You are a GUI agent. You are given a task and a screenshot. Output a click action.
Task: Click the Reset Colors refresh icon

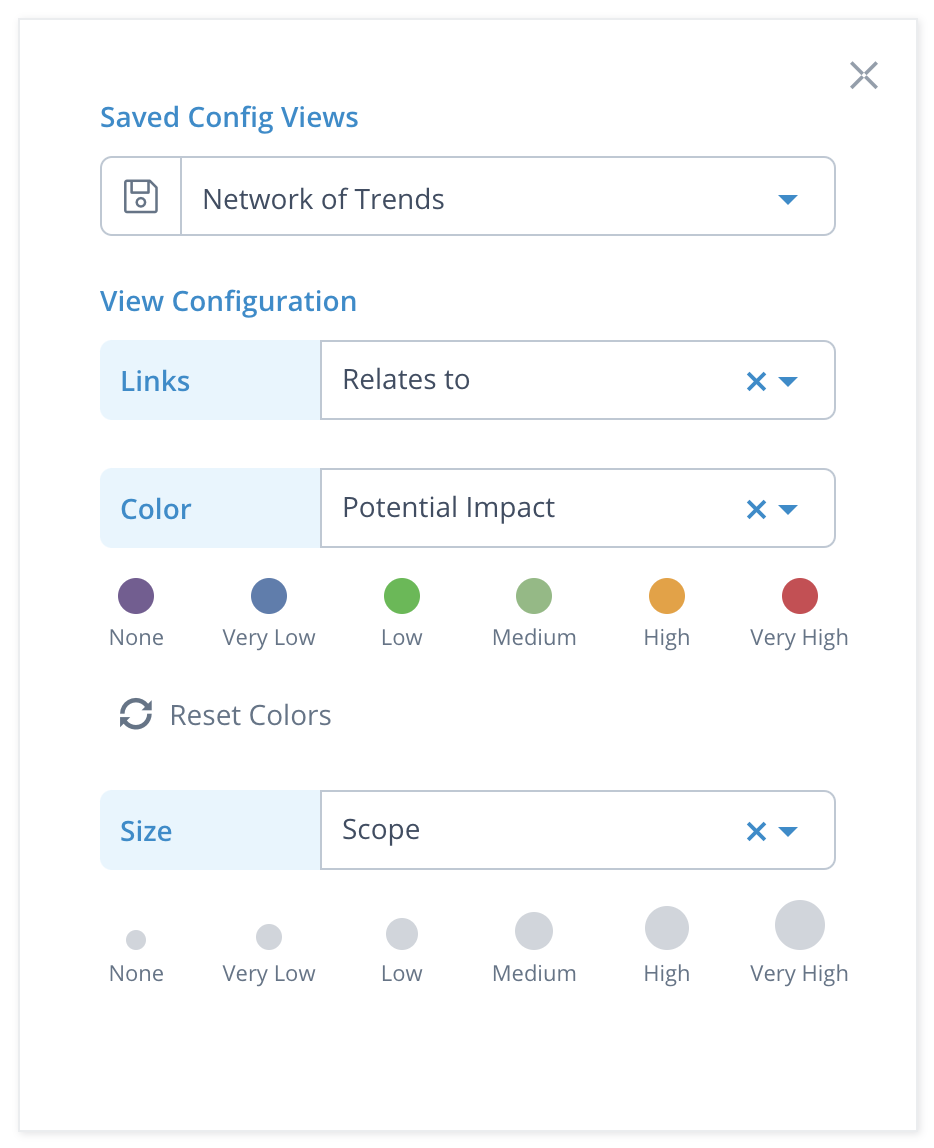click(x=136, y=715)
